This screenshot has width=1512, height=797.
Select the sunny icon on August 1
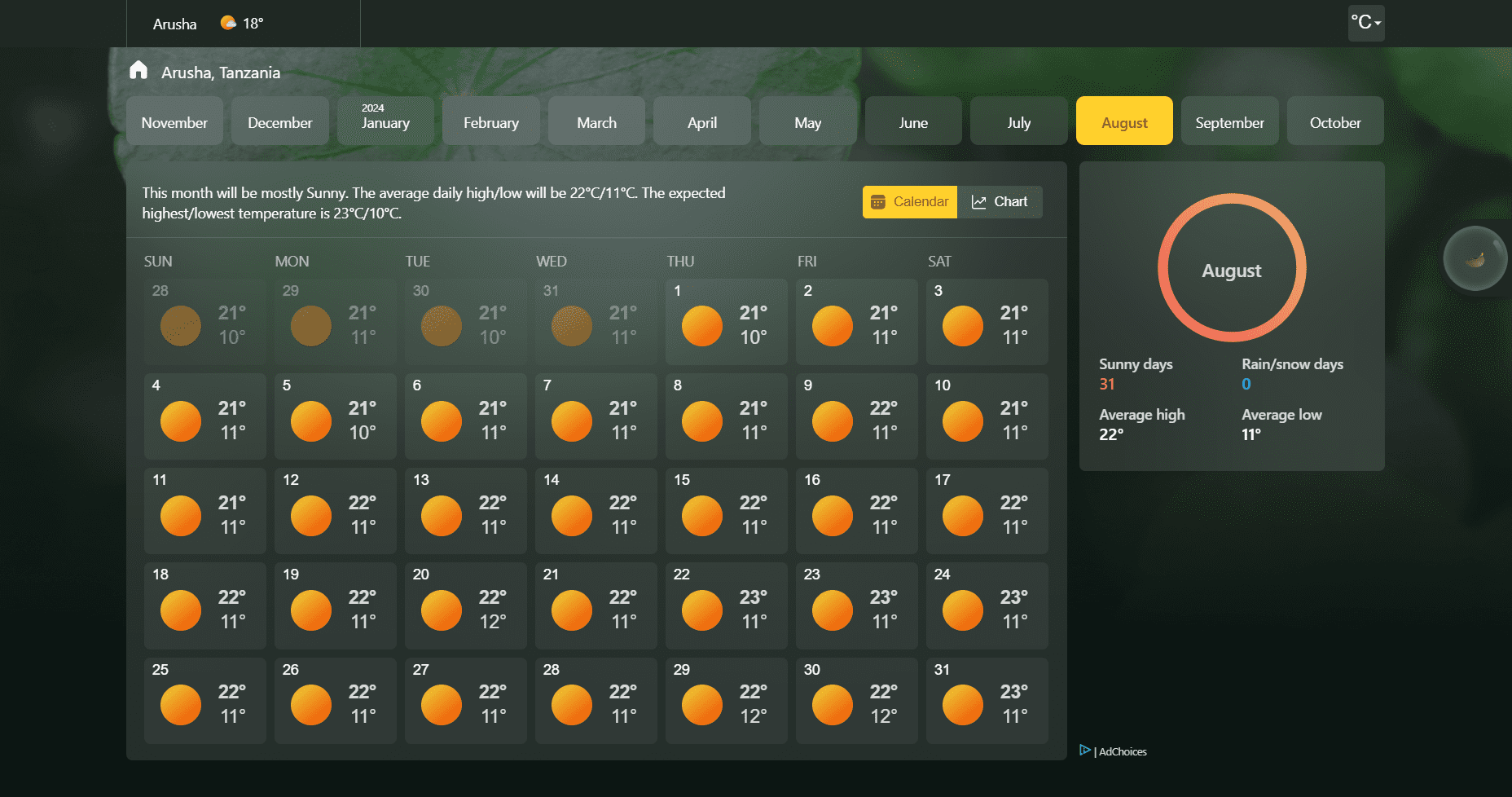click(x=701, y=325)
